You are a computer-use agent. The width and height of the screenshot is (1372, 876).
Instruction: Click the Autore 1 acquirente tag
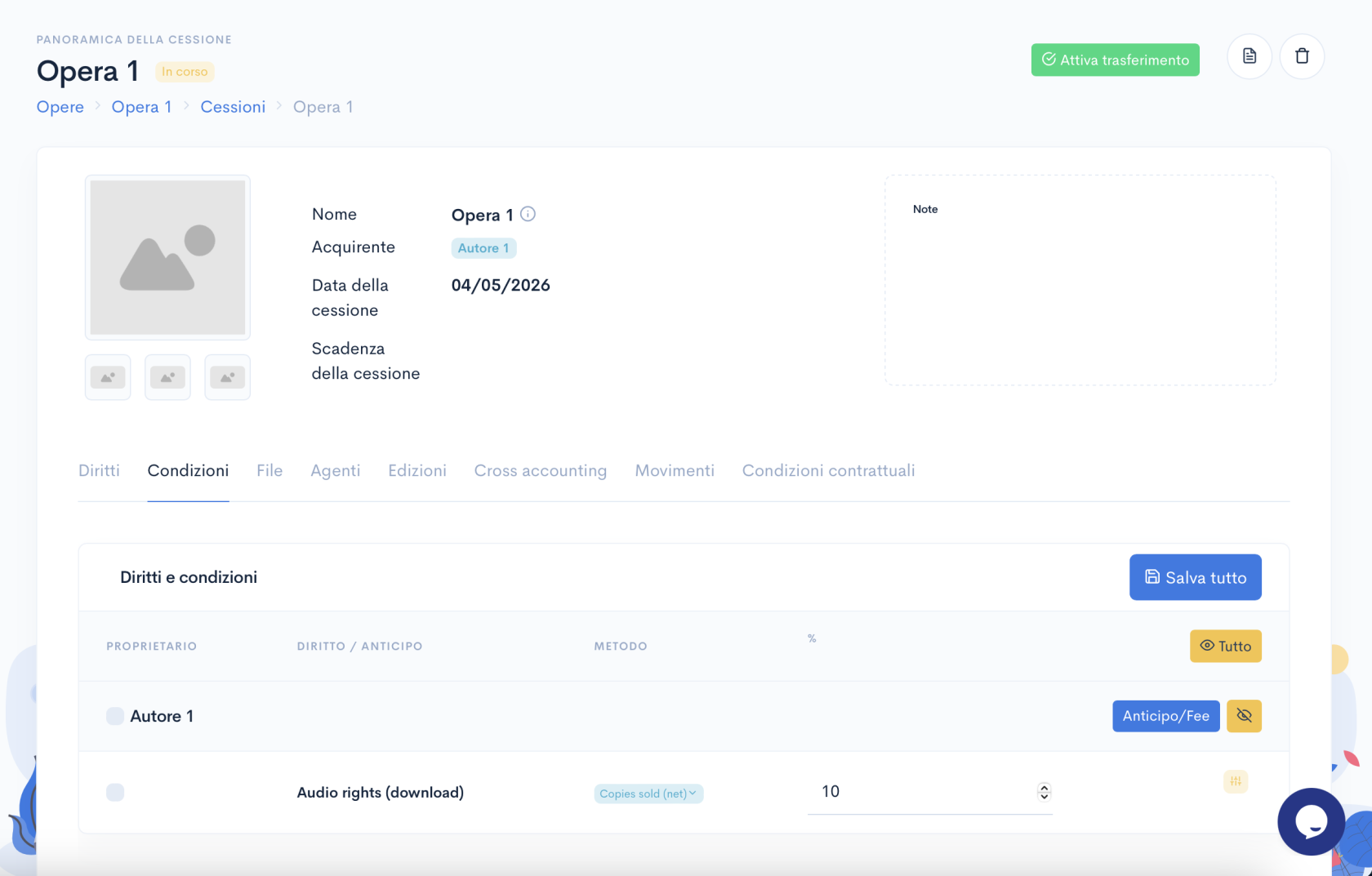point(483,248)
